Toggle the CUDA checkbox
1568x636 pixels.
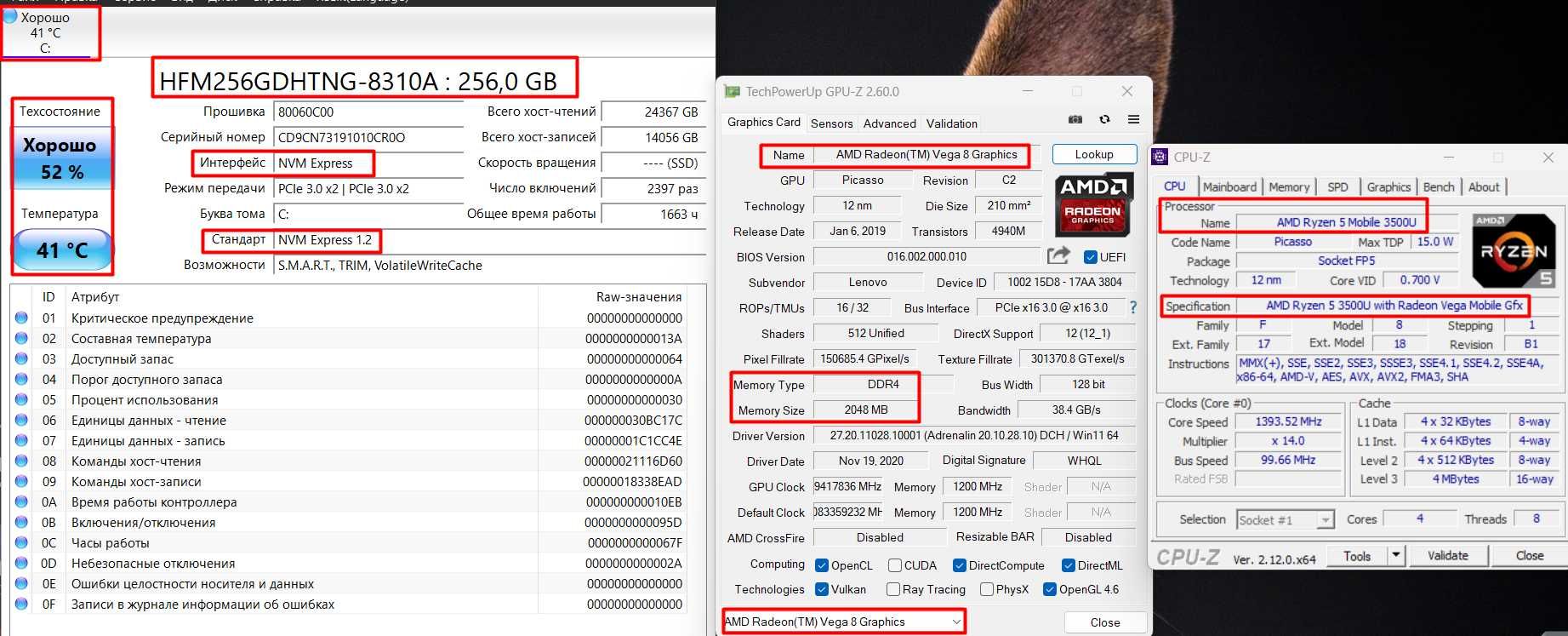coord(894,565)
